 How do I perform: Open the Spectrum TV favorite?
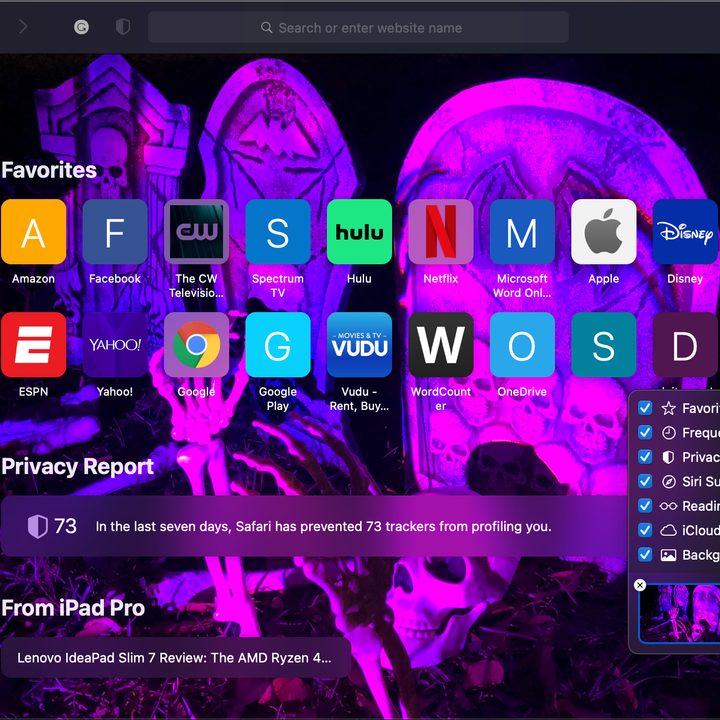(278, 232)
